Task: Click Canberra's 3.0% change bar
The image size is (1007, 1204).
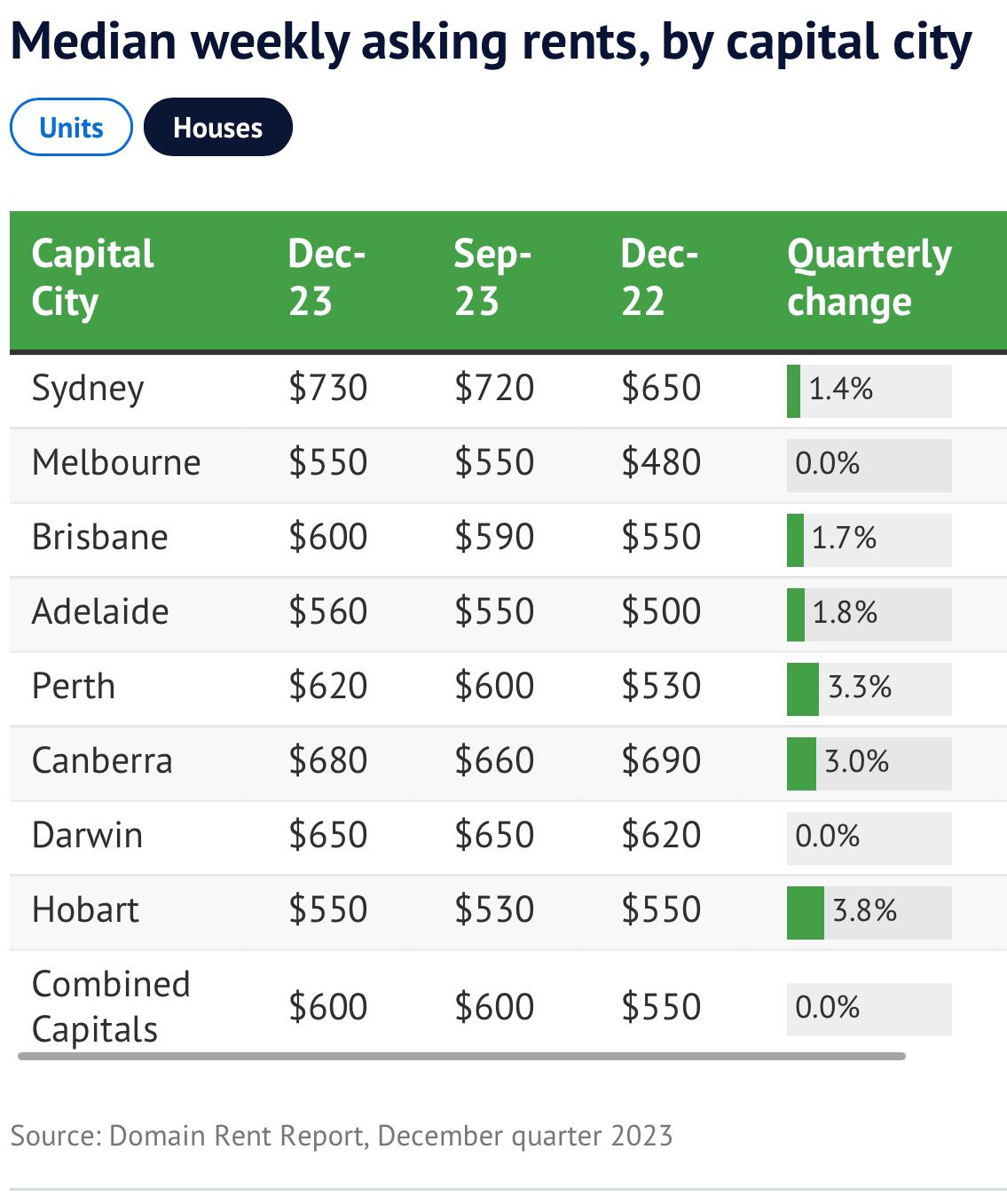Action: [x=869, y=763]
